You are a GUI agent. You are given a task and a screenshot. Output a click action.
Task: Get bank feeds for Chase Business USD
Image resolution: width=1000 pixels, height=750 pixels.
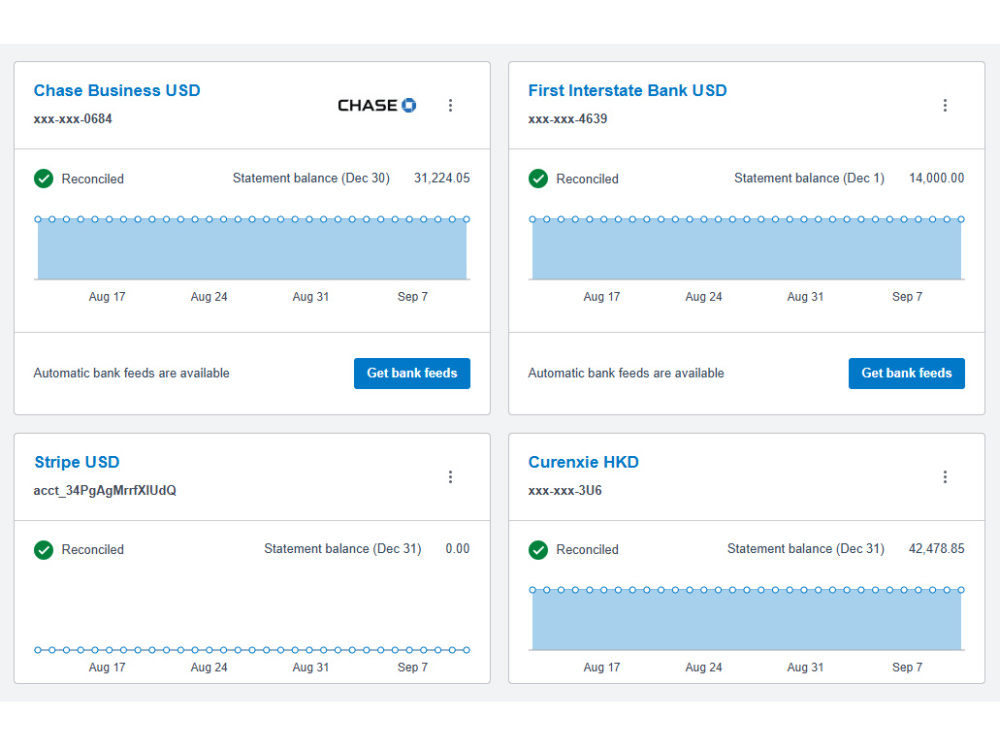click(x=412, y=373)
